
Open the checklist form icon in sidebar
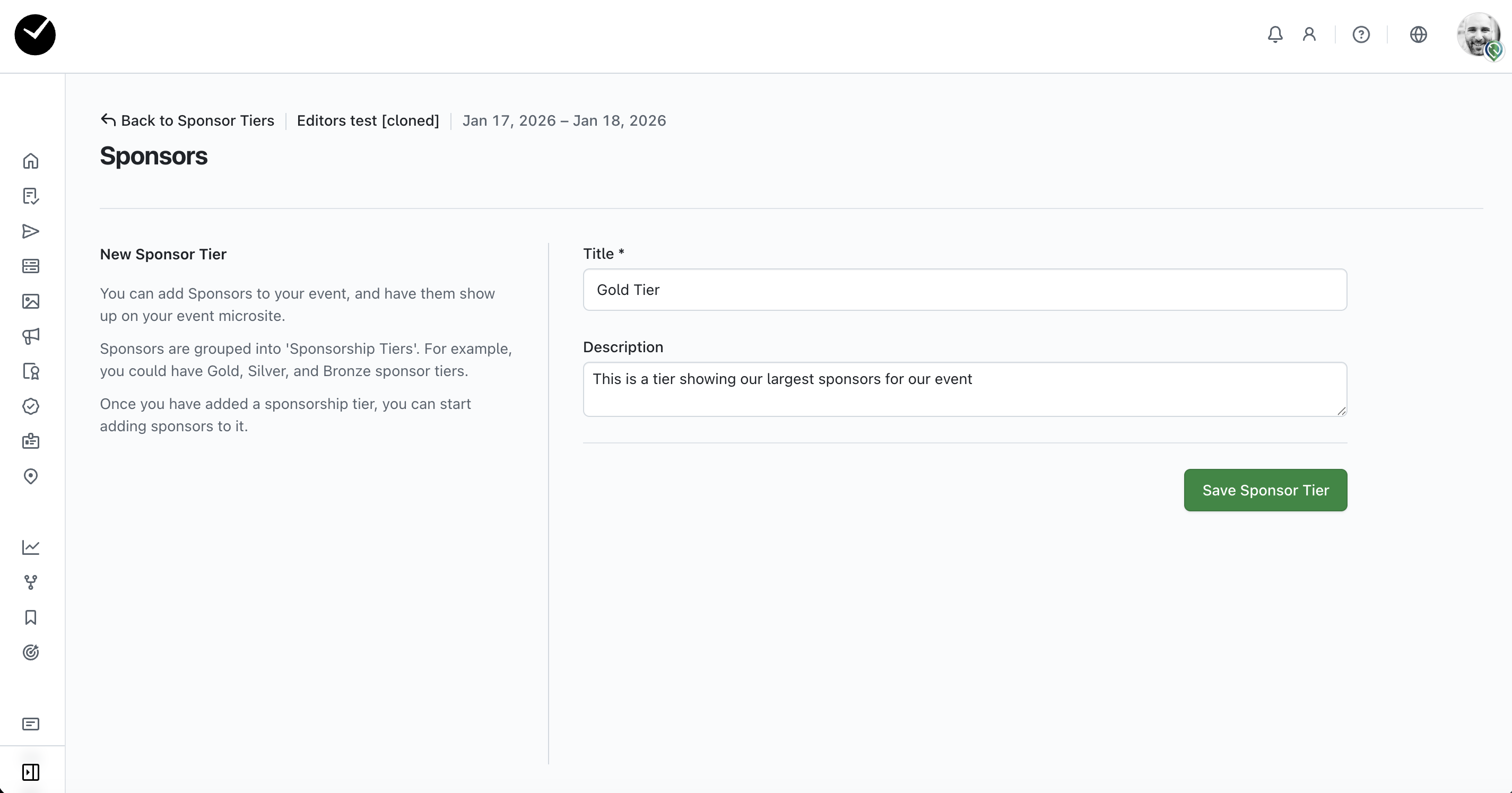point(31,196)
